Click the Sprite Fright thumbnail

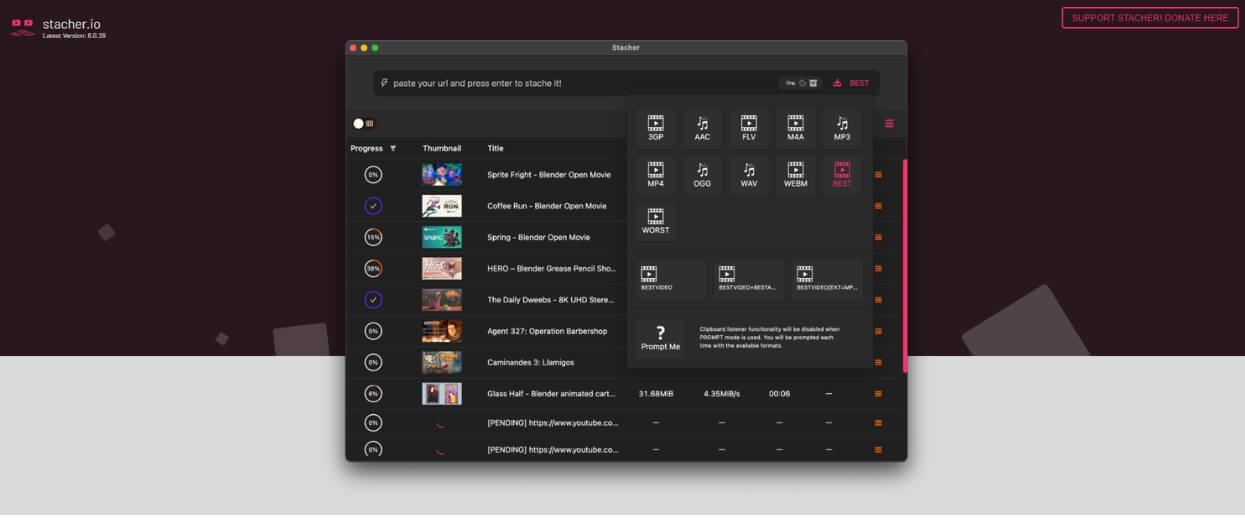pyautogui.click(x=442, y=174)
